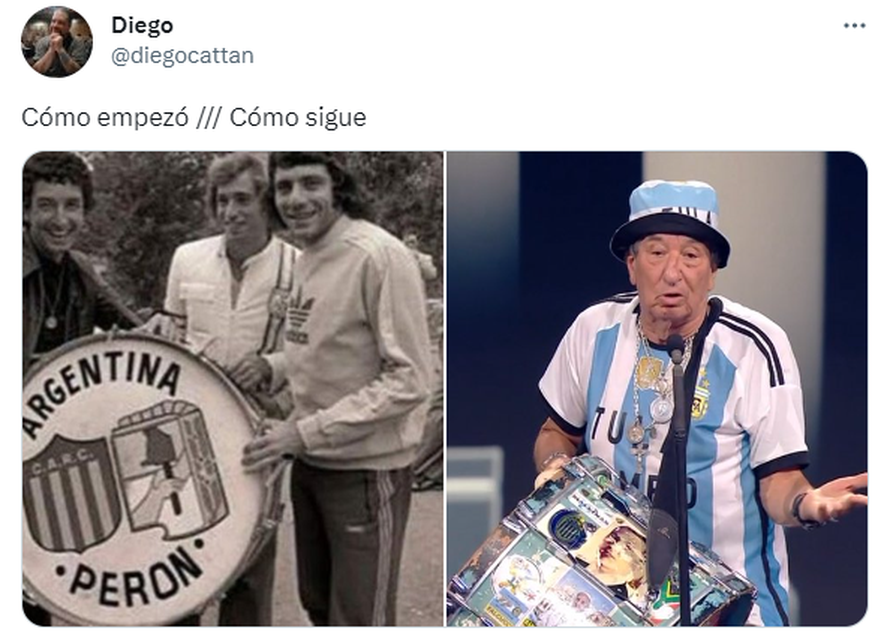This screenshot has height=640, width=887.
Task: Click the display name Diego
Action: pyautogui.click(x=142, y=25)
